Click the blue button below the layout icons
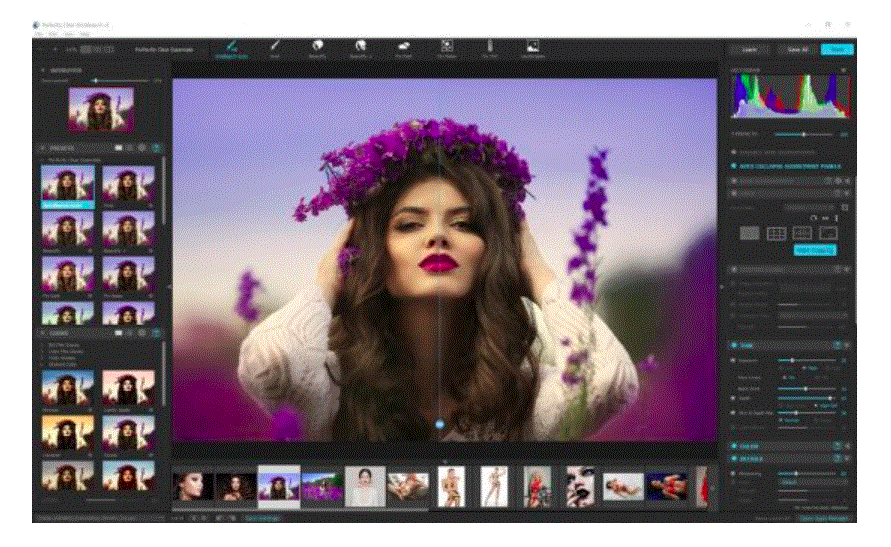This screenshot has width=891, height=547. pos(815,250)
